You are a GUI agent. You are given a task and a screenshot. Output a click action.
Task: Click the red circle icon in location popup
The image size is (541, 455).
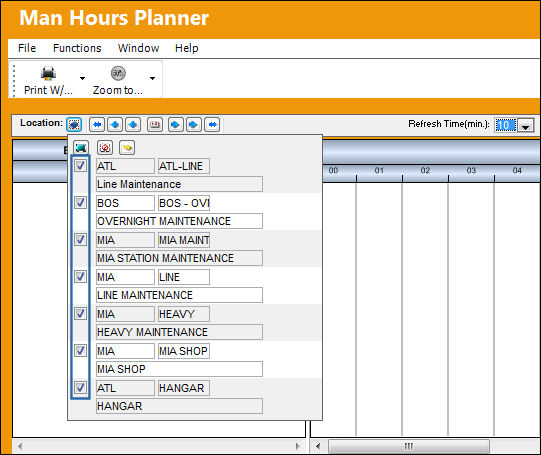(105, 148)
